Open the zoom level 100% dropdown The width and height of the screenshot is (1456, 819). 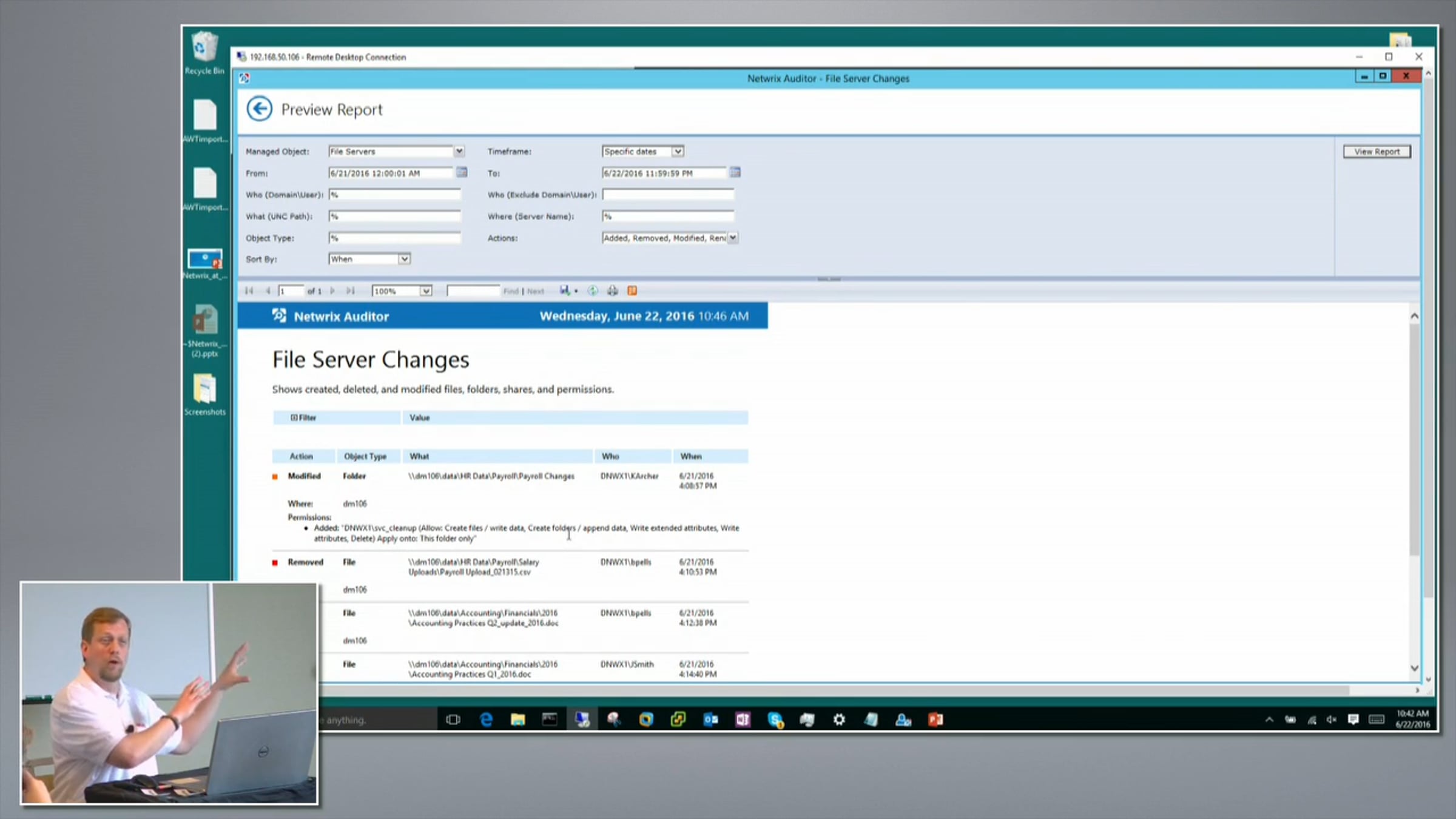point(426,291)
